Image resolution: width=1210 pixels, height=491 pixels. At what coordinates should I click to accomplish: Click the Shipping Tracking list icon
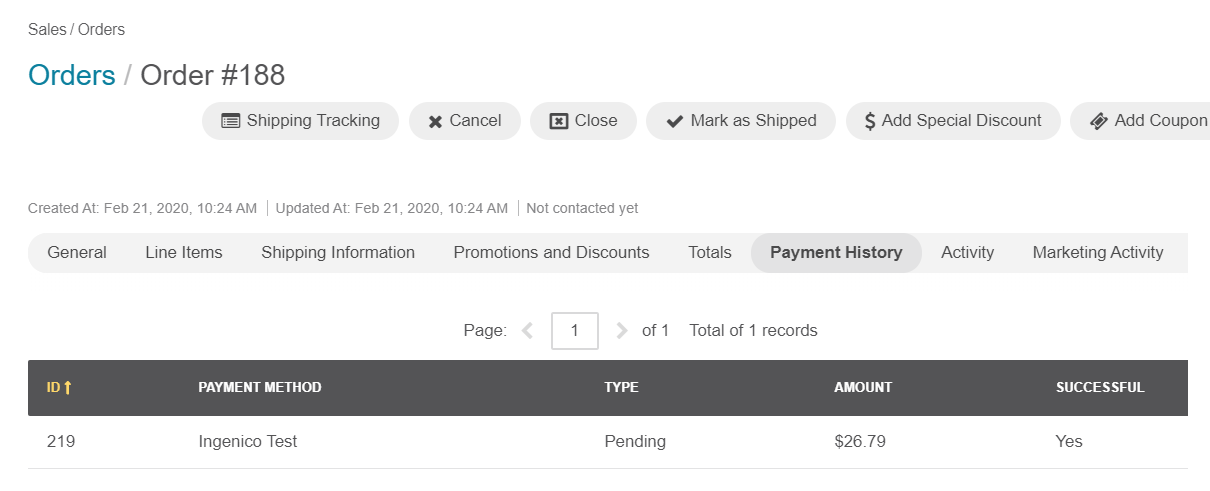[x=230, y=121]
